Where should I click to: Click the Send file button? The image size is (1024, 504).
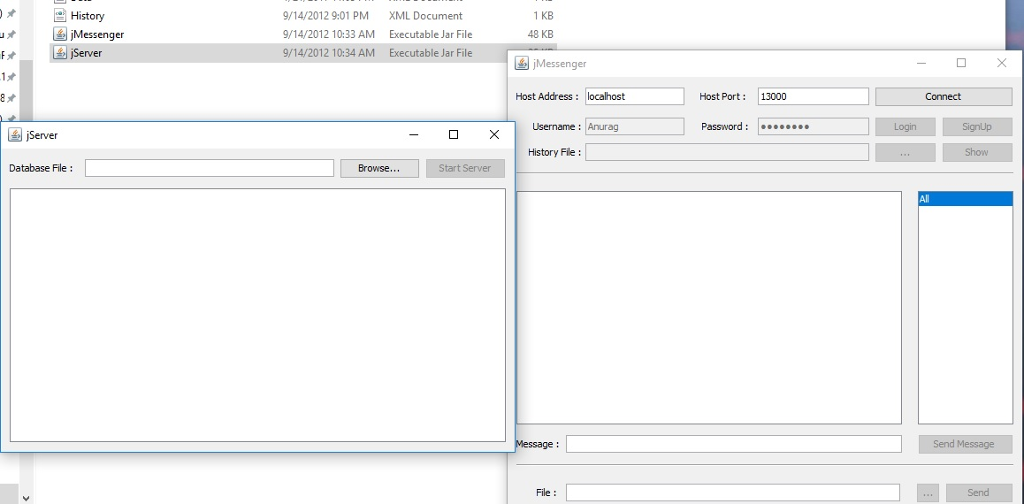[x=978, y=492]
